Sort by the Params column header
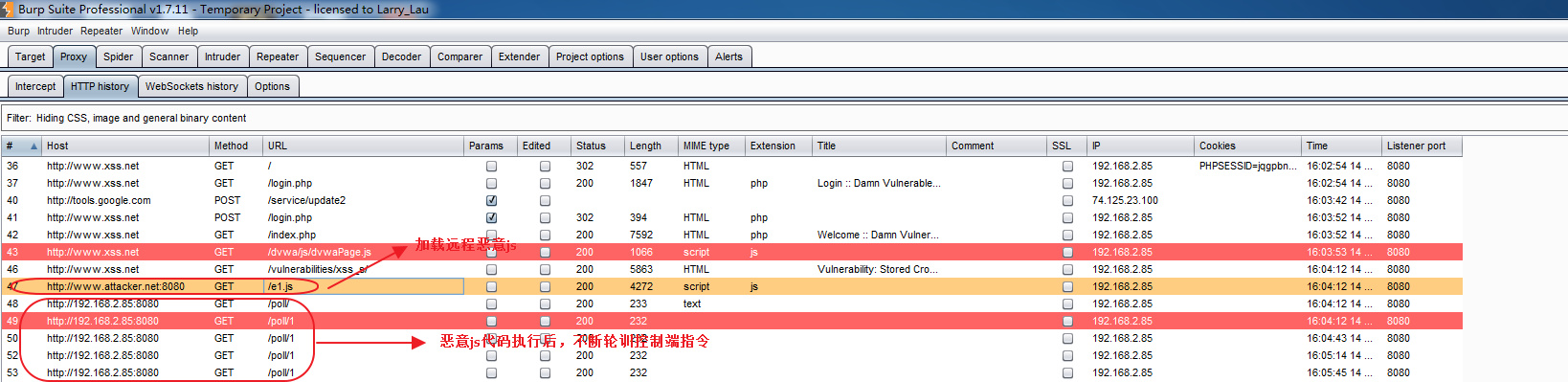 [490, 146]
